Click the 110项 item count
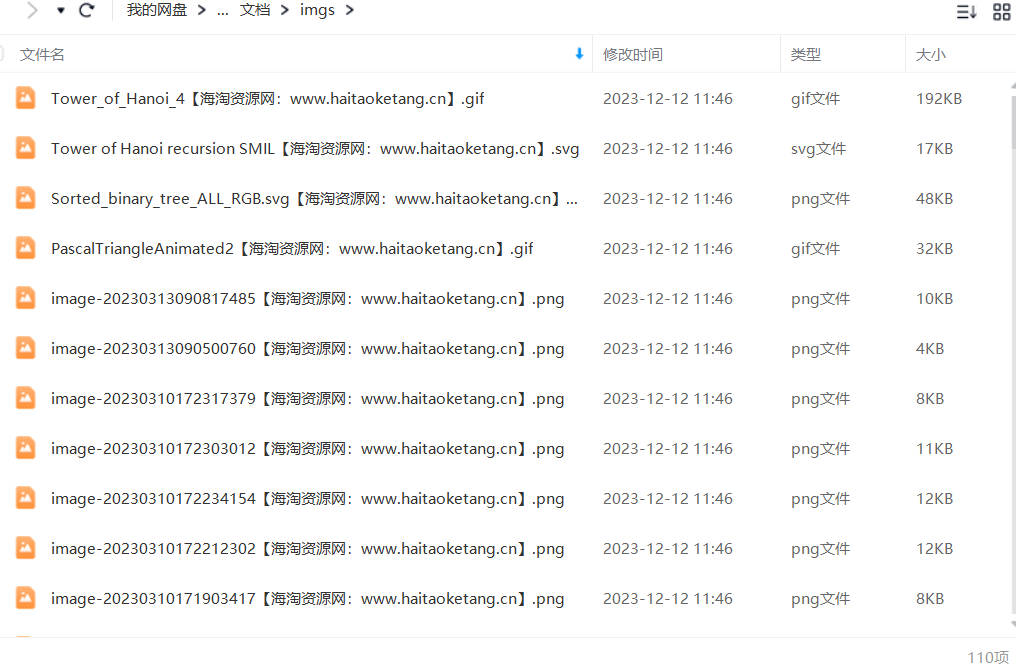The height and width of the screenshot is (669, 1016). (988, 657)
